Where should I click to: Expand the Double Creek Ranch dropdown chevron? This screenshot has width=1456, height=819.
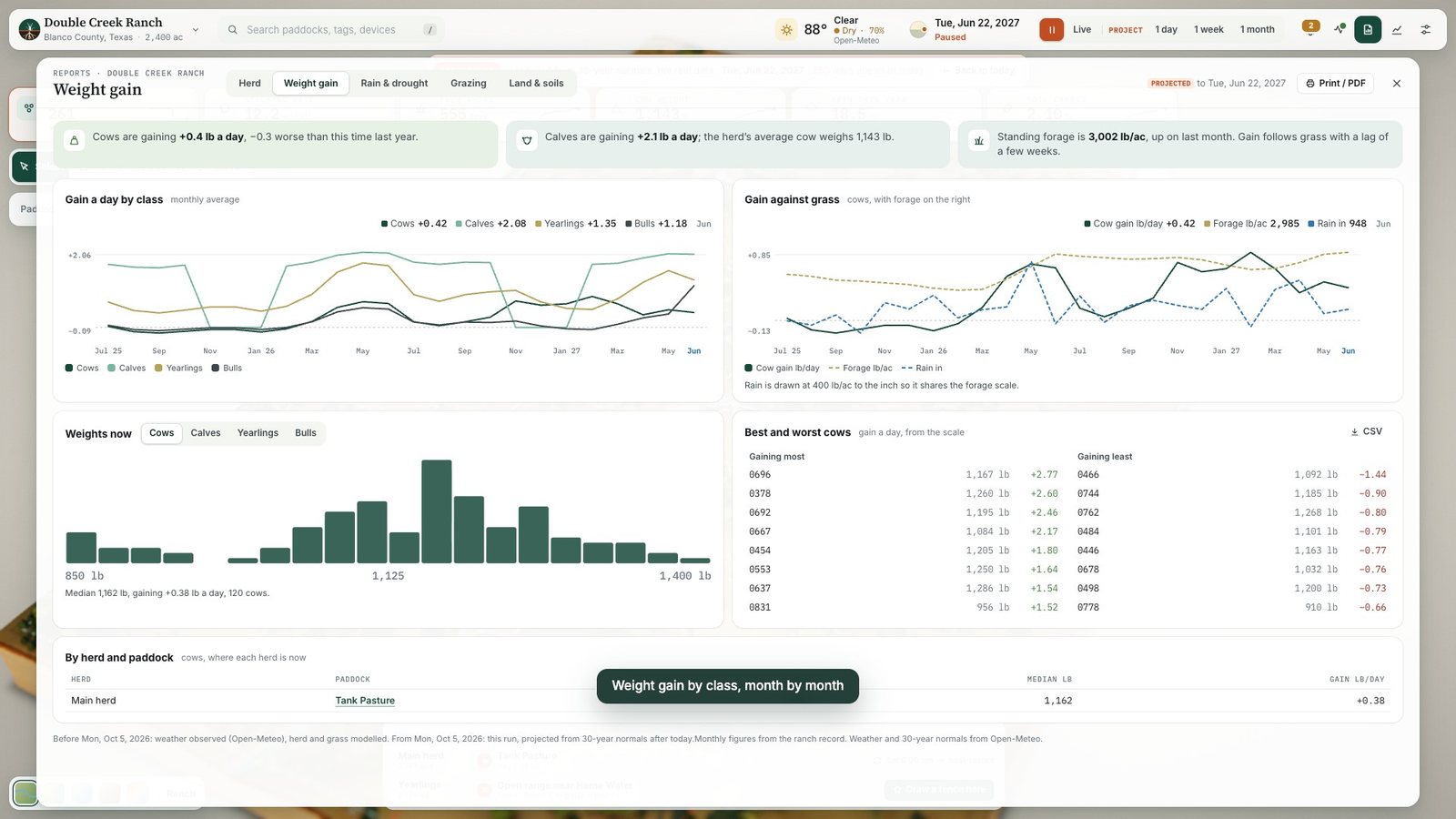(196, 30)
